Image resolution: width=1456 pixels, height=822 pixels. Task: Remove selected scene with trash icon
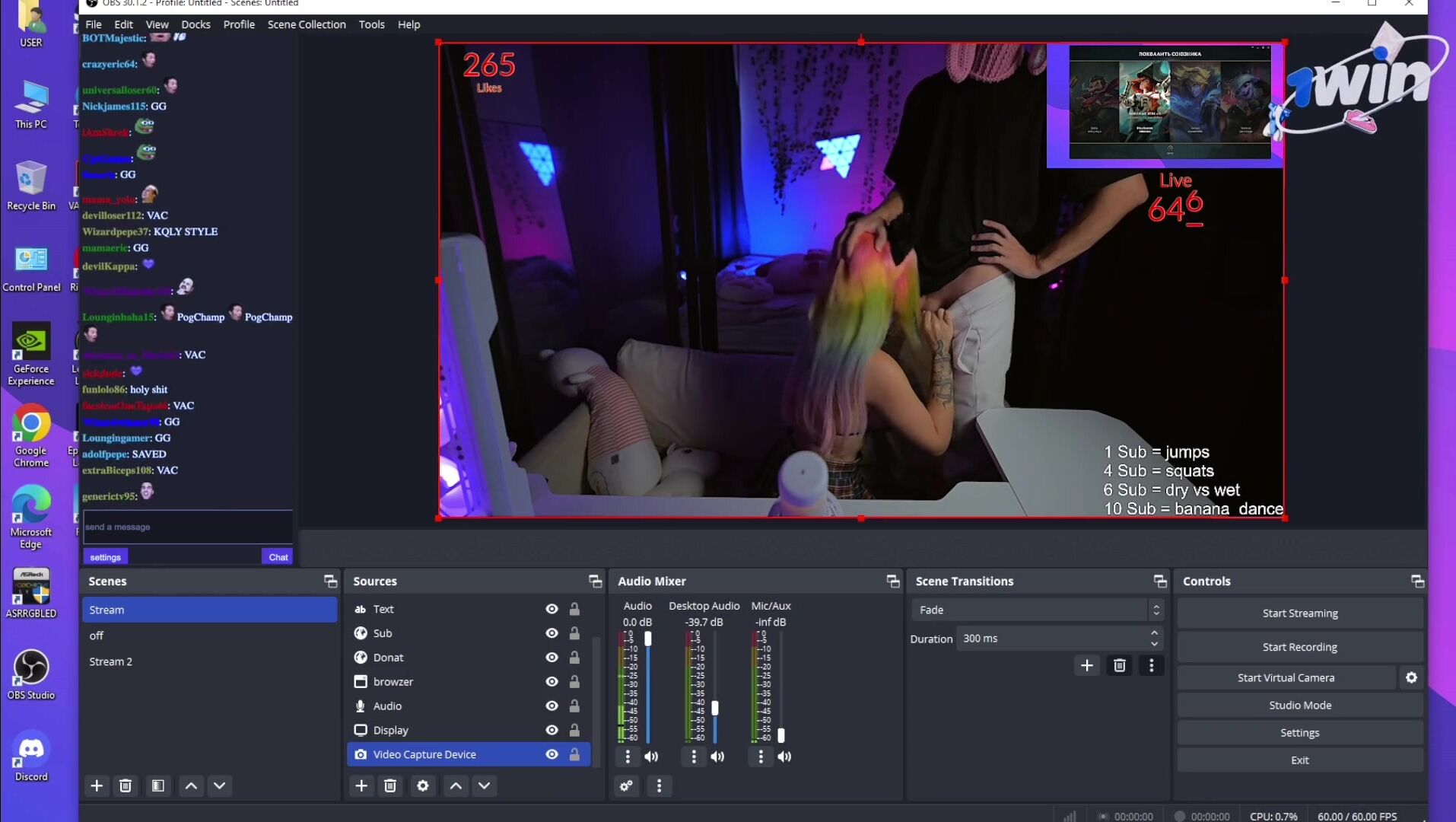pos(126,785)
